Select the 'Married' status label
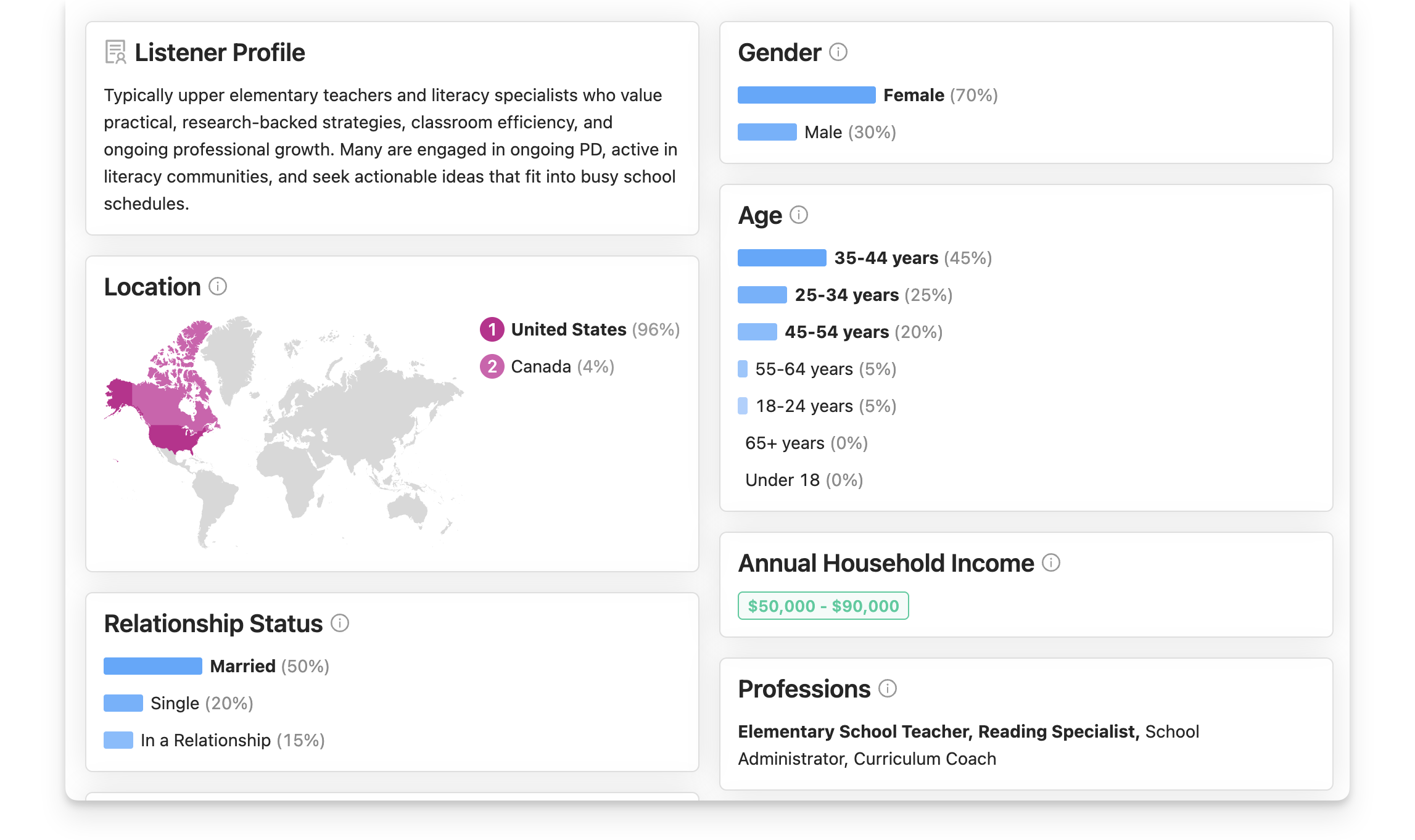Image resolution: width=1415 pixels, height=840 pixels. 243,666
